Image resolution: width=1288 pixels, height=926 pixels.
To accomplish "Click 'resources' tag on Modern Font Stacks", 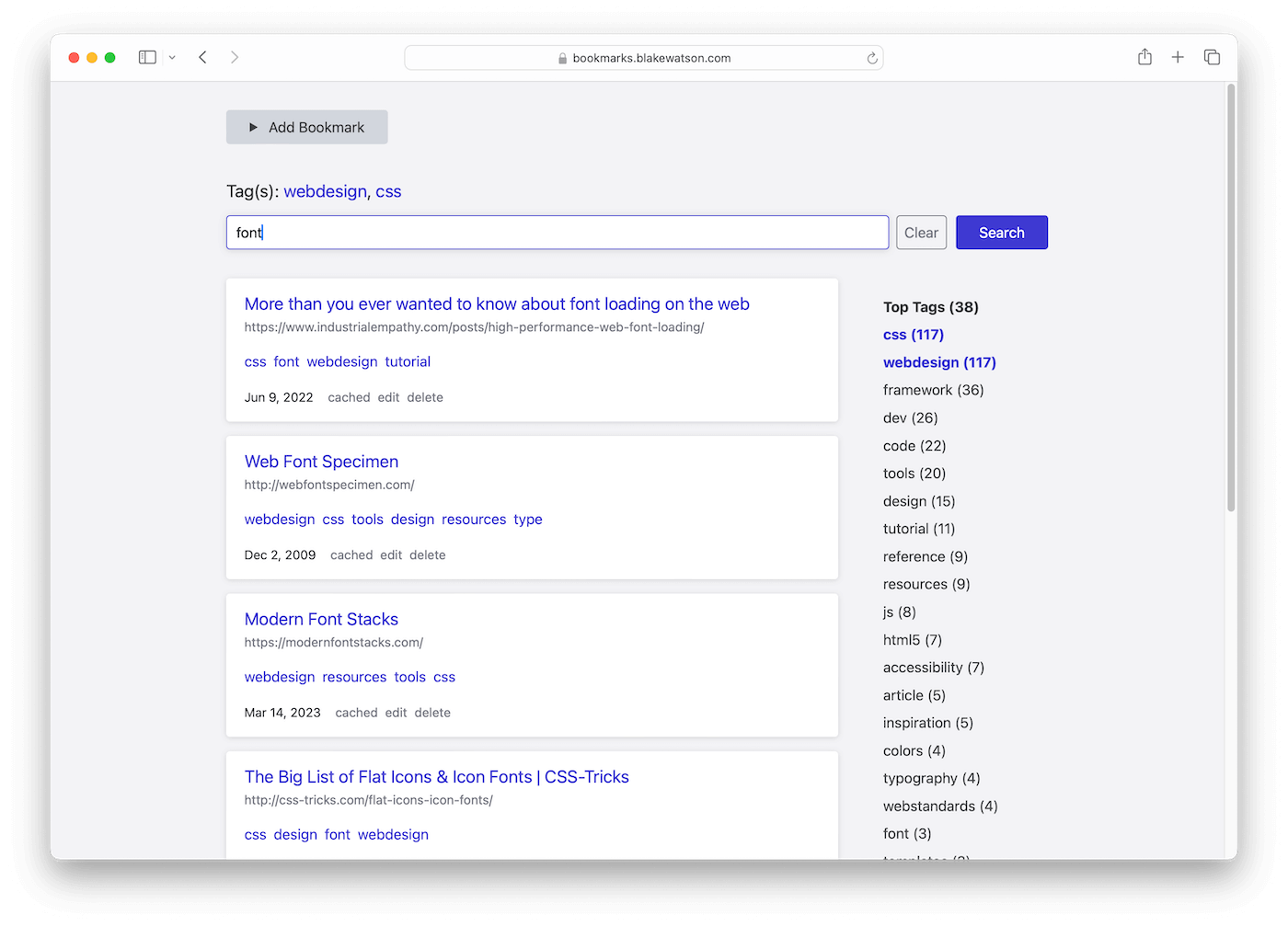I will point(354,677).
